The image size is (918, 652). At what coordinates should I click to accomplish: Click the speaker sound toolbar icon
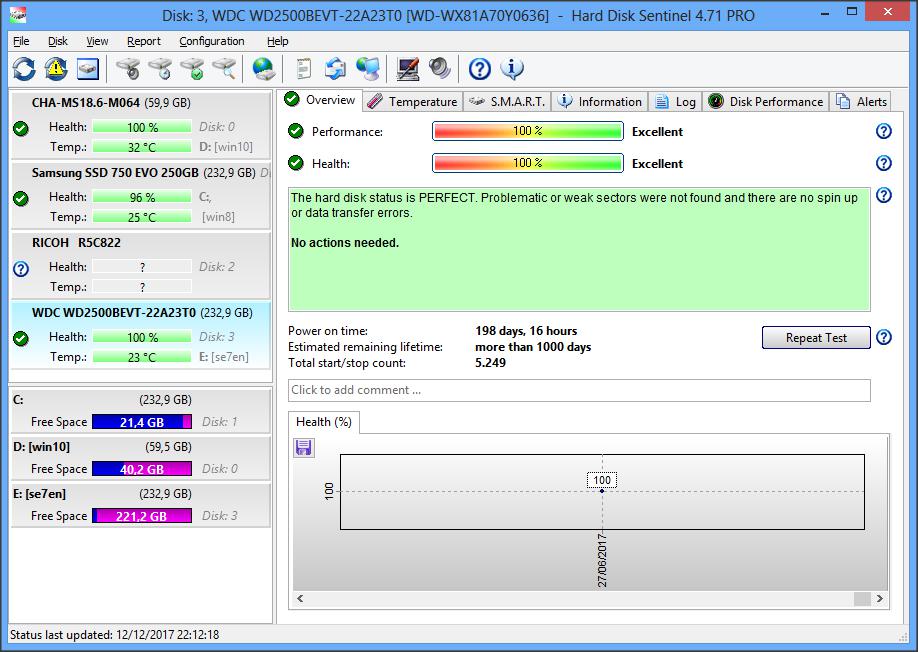point(440,68)
